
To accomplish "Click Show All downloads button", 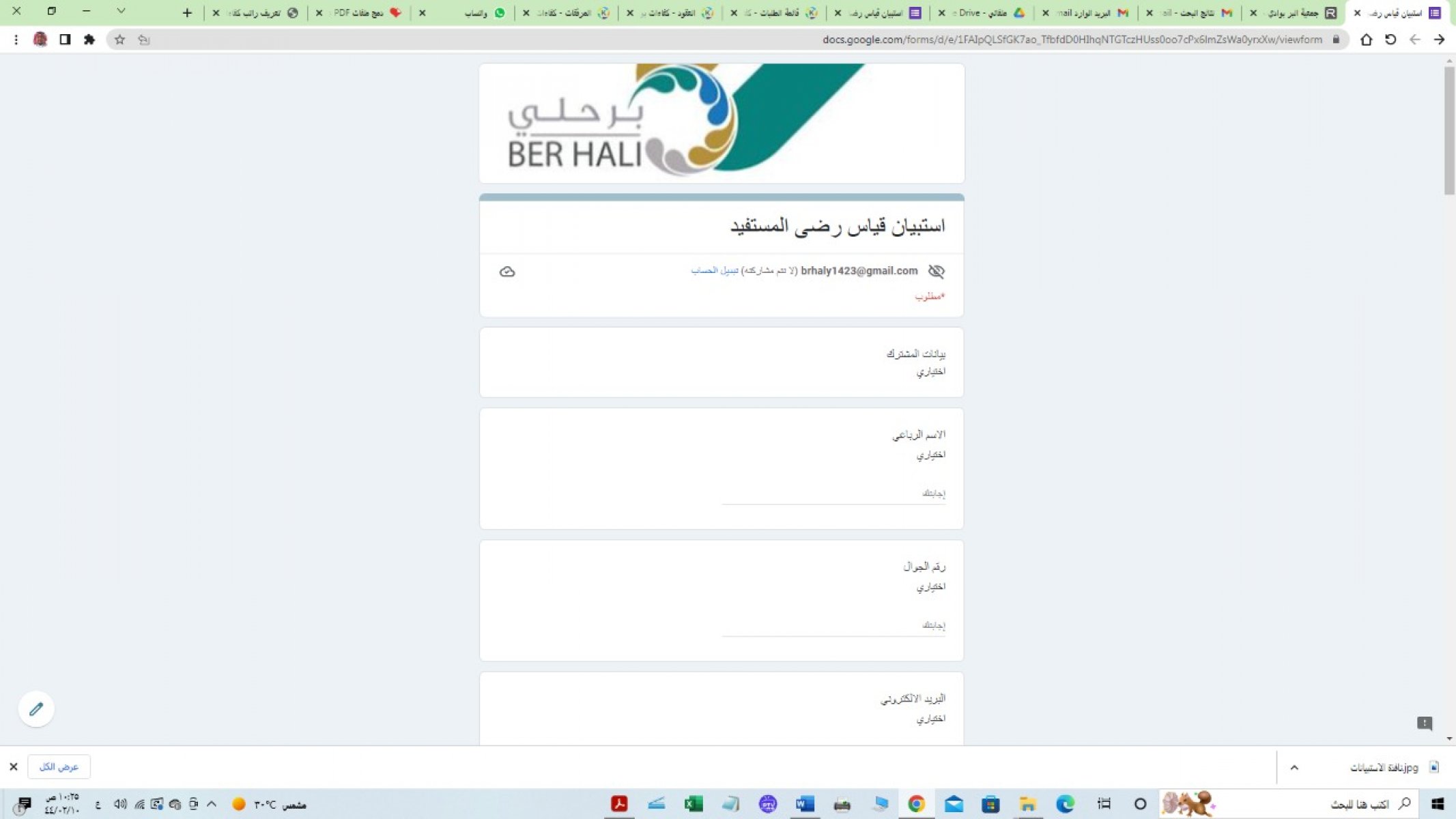I will pos(59,767).
